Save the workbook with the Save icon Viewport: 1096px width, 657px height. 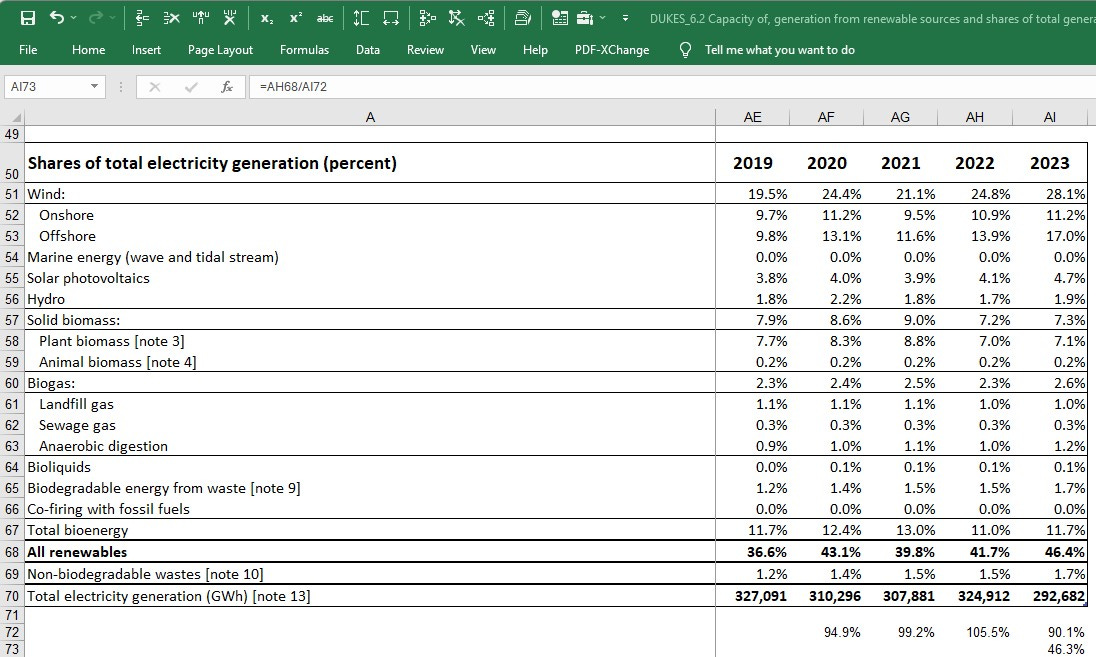click(x=28, y=18)
